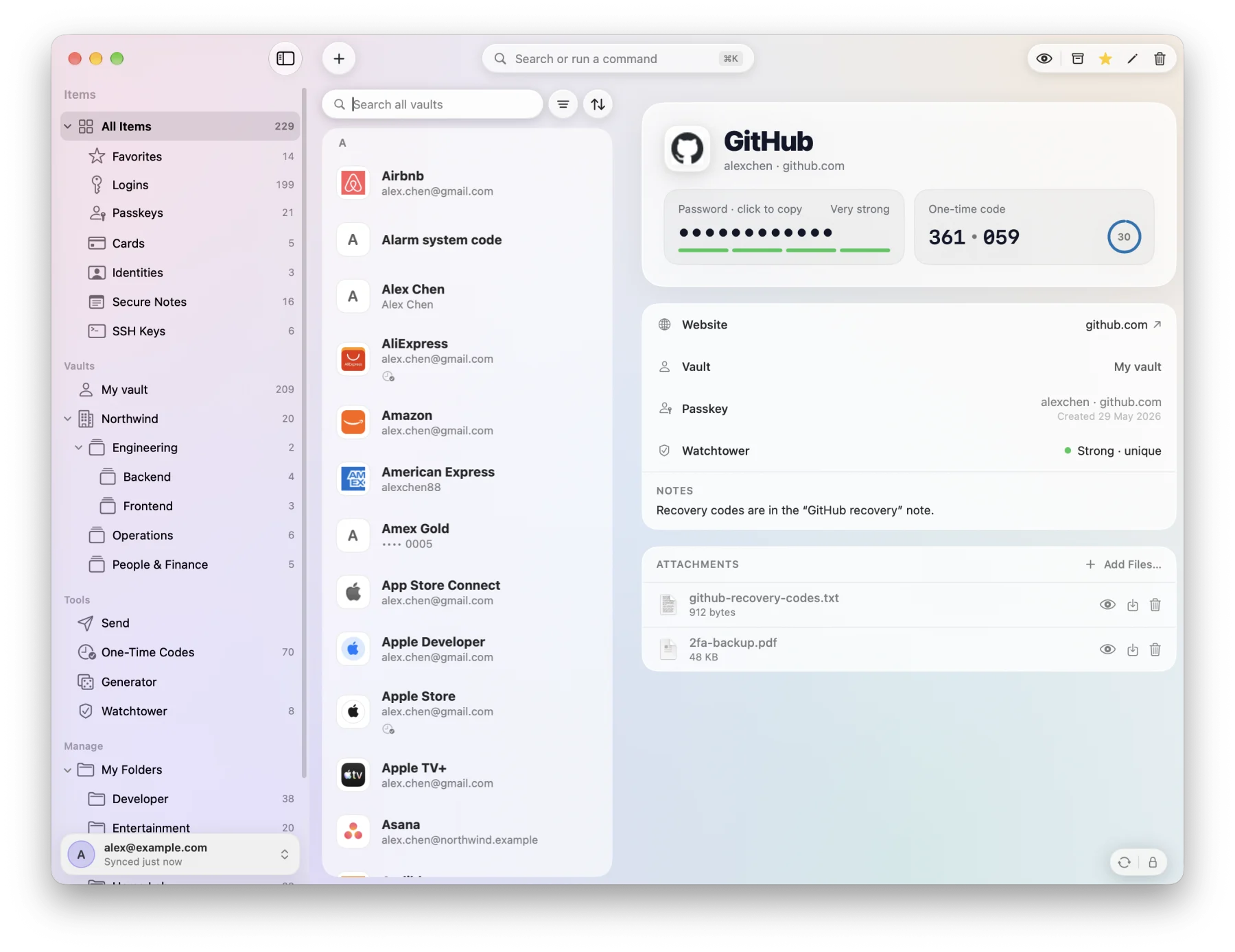Open the Send tool

click(x=180, y=623)
